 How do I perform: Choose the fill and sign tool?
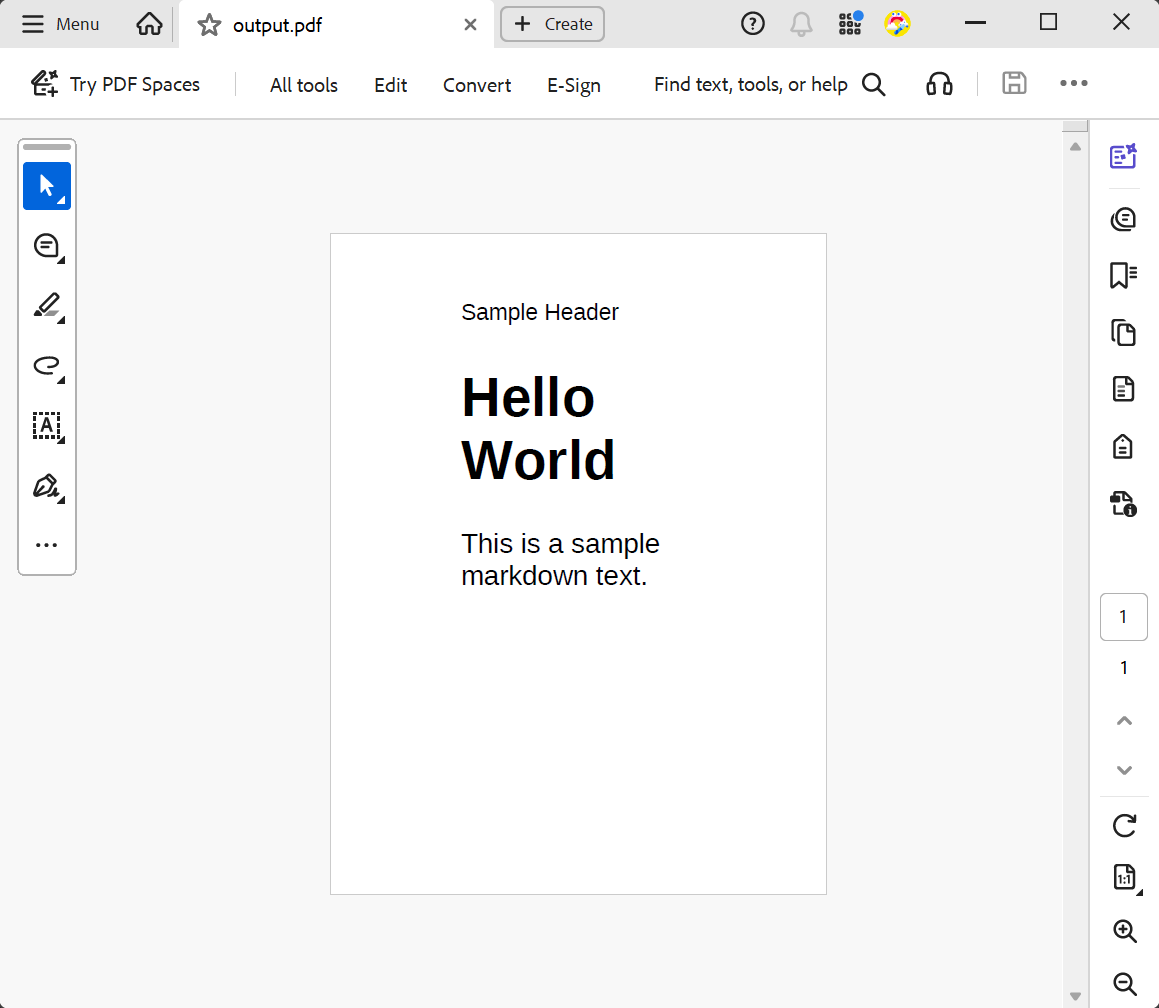tap(46, 486)
